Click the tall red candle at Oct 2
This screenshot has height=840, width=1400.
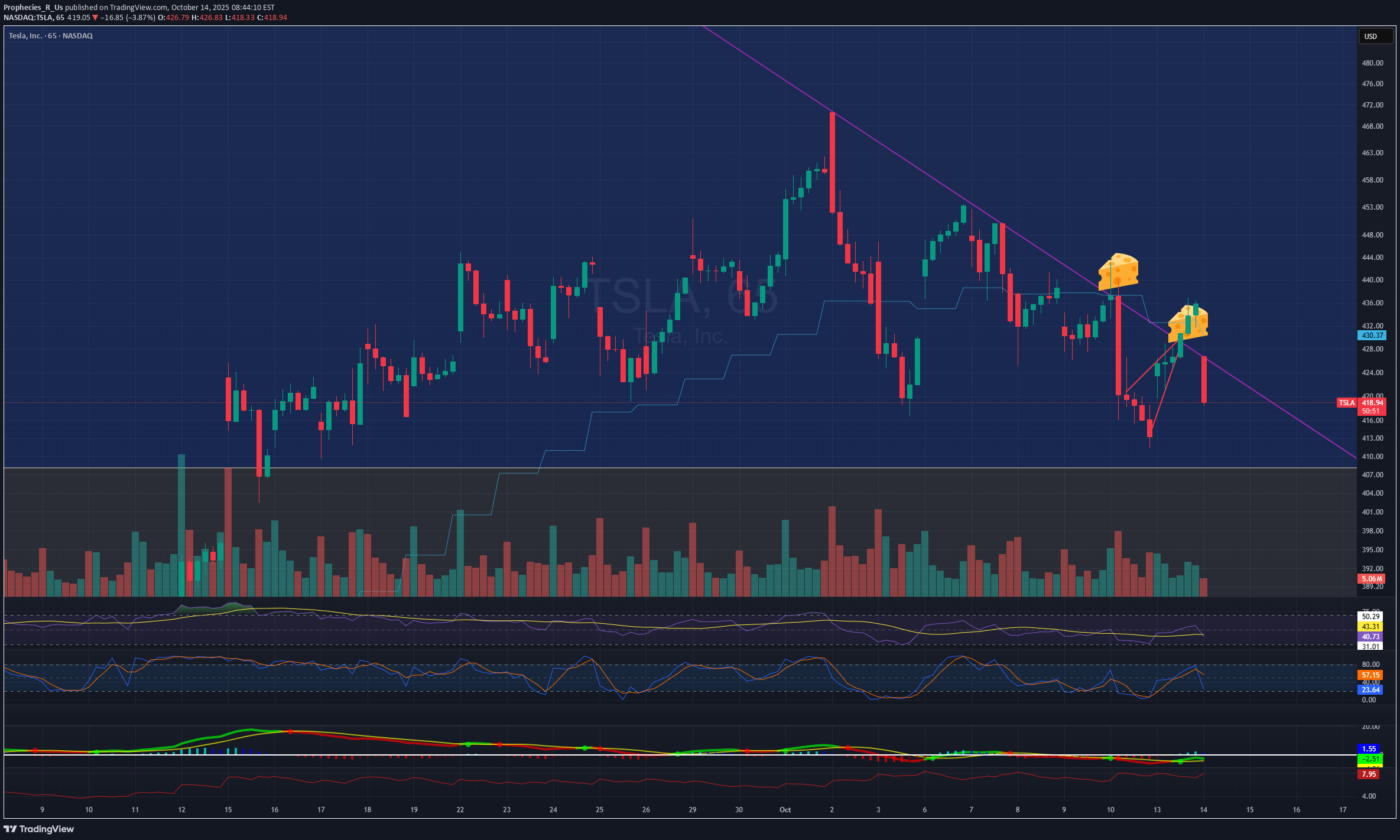point(832,162)
